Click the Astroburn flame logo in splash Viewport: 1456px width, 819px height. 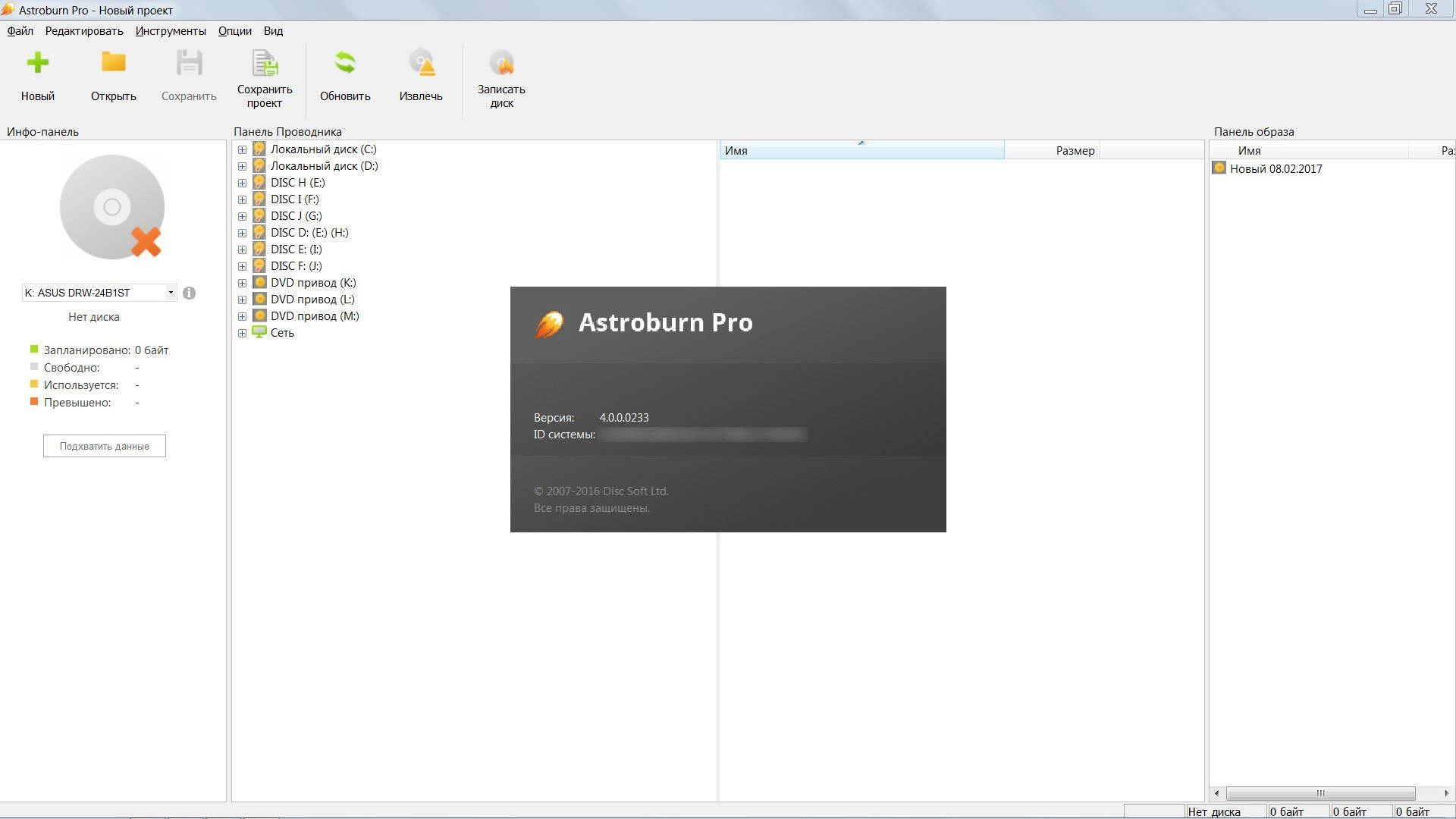click(548, 324)
